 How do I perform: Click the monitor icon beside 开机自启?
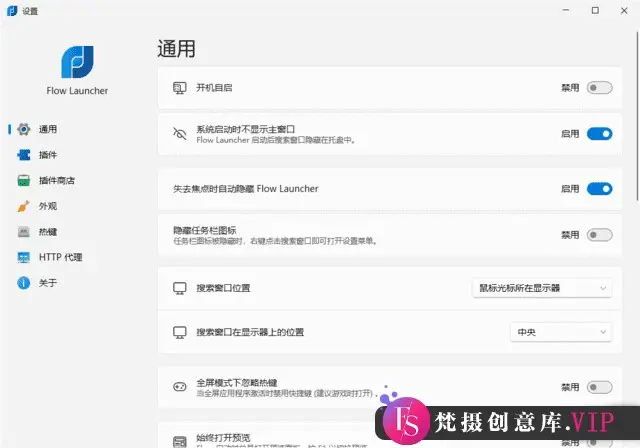click(180, 88)
